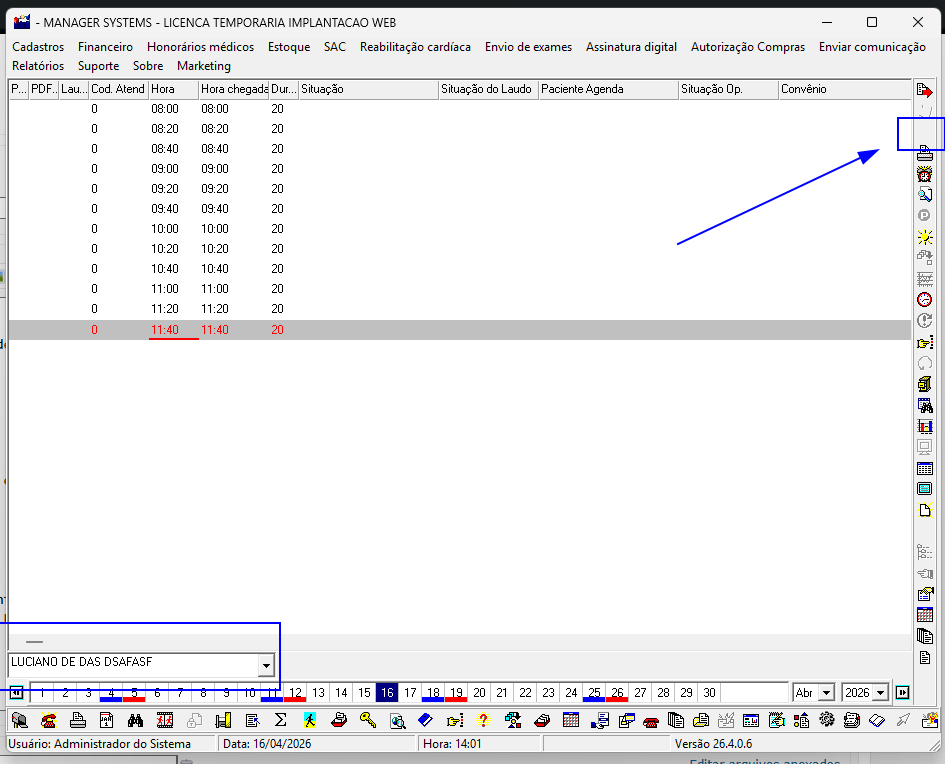Click the red grid calendar icon in bottom toolbar
This screenshot has width=945, height=764.
pyautogui.click(x=571, y=720)
